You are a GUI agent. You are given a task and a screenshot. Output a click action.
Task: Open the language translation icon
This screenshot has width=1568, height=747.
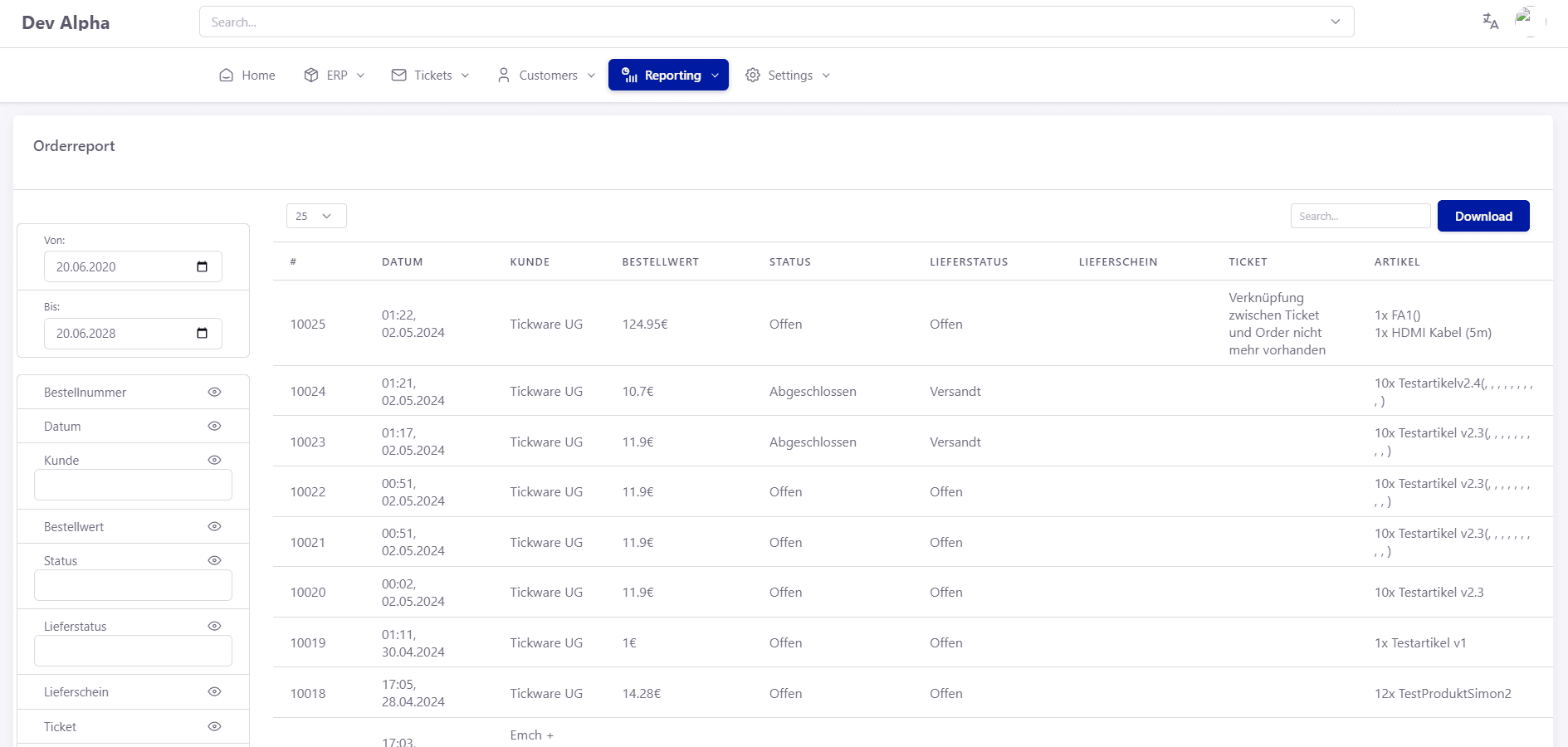tap(1491, 22)
